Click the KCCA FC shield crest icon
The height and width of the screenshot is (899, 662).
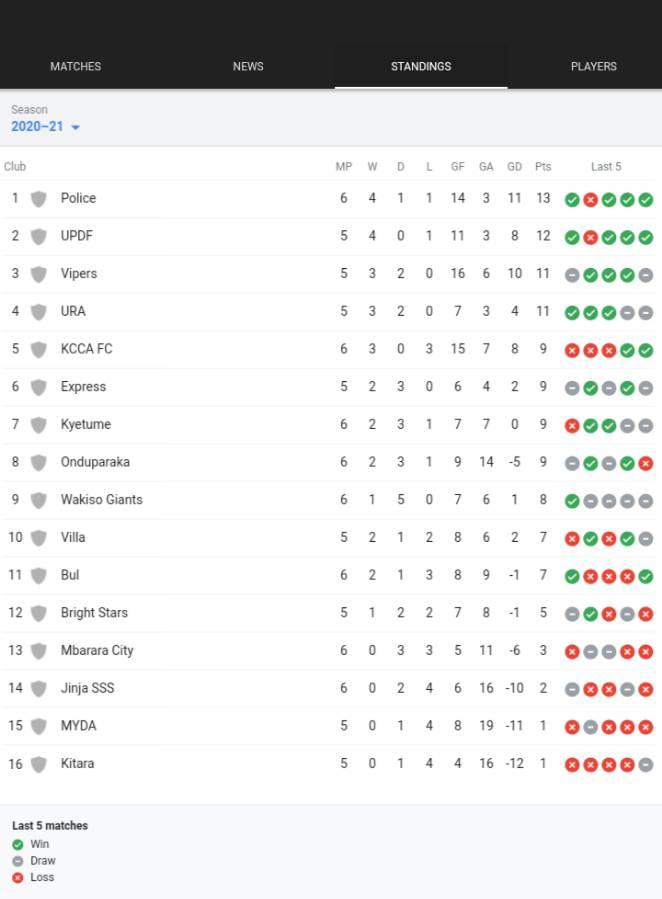pyautogui.click(x=38, y=350)
